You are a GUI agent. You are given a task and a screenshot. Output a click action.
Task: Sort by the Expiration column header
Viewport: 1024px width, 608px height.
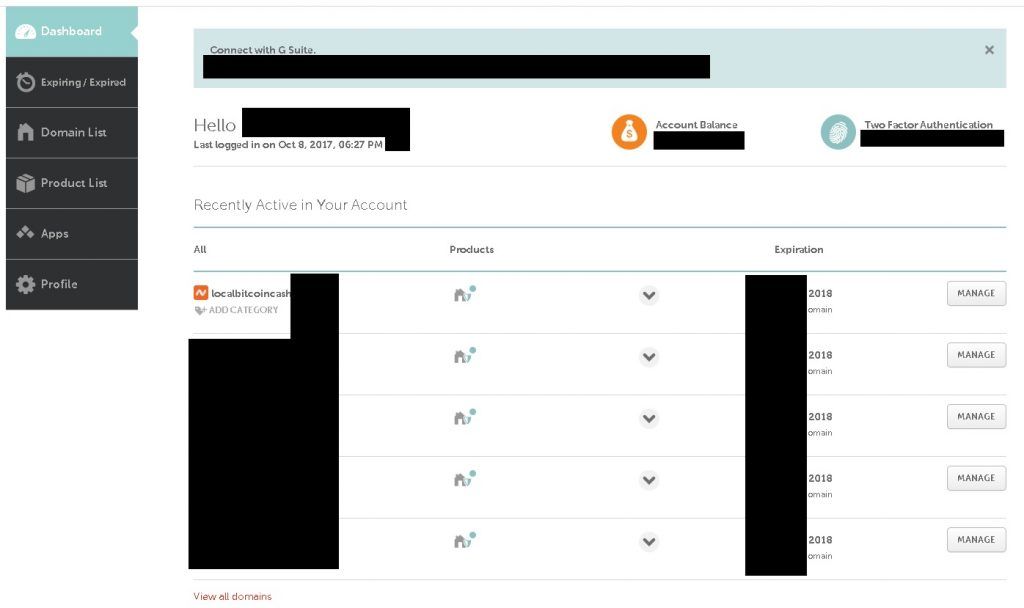click(797, 249)
